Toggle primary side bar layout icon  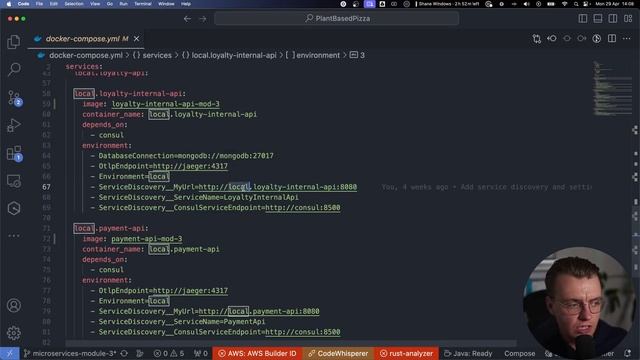(583, 19)
